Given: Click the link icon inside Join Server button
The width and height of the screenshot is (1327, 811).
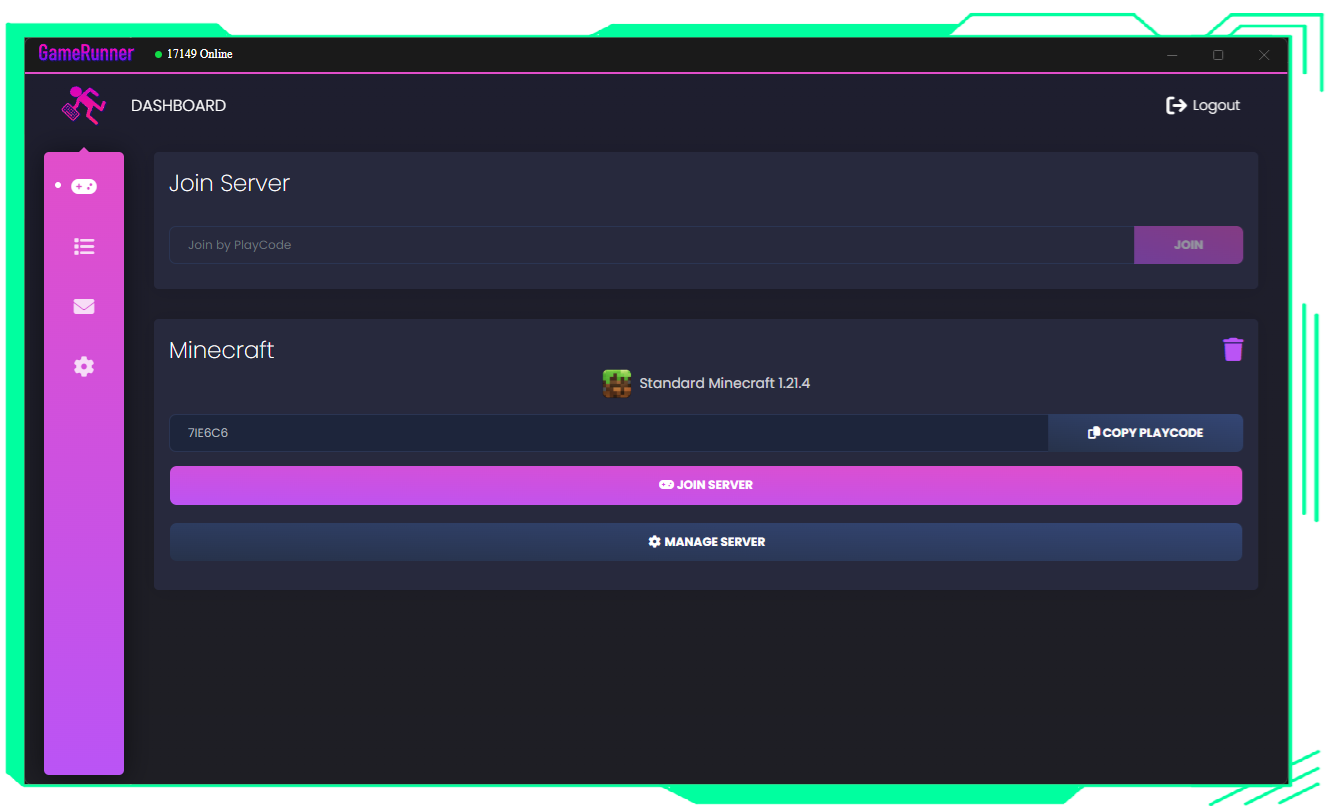Looking at the screenshot, I should 666,485.
